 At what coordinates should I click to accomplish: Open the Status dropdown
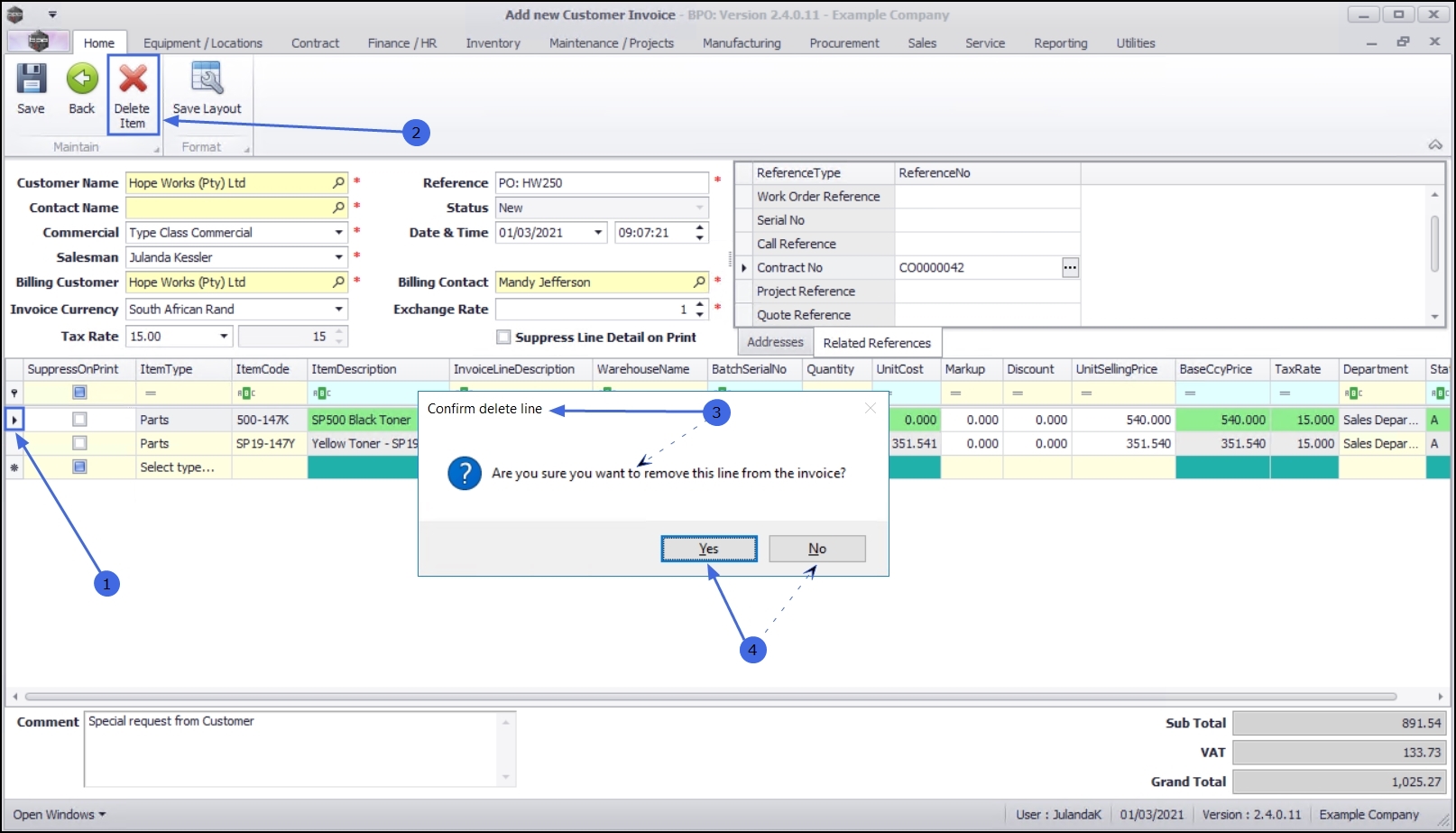click(699, 208)
